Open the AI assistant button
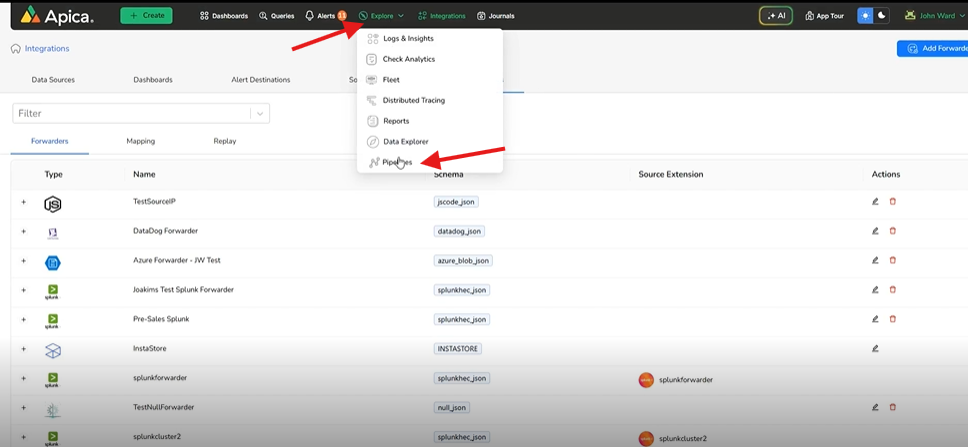This screenshot has height=447, width=968. point(776,16)
